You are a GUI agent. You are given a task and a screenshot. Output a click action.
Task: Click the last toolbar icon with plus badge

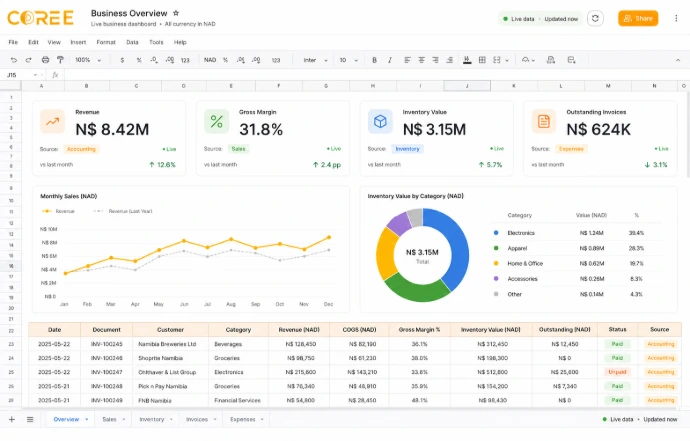pyautogui.click(x=571, y=60)
